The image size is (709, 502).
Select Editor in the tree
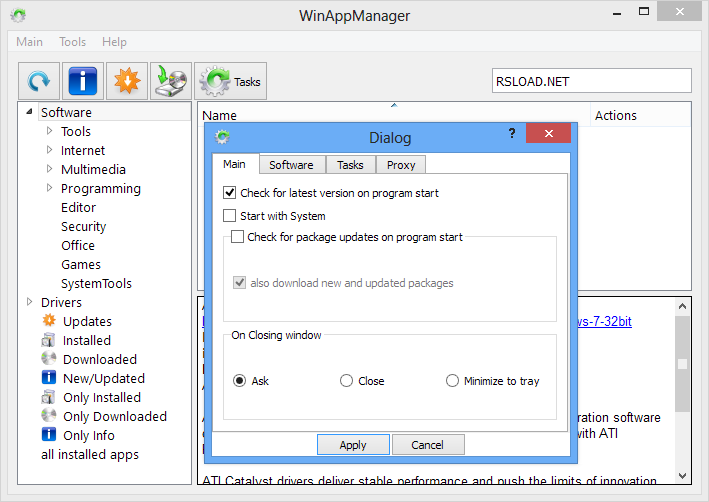(x=79, y=207)
